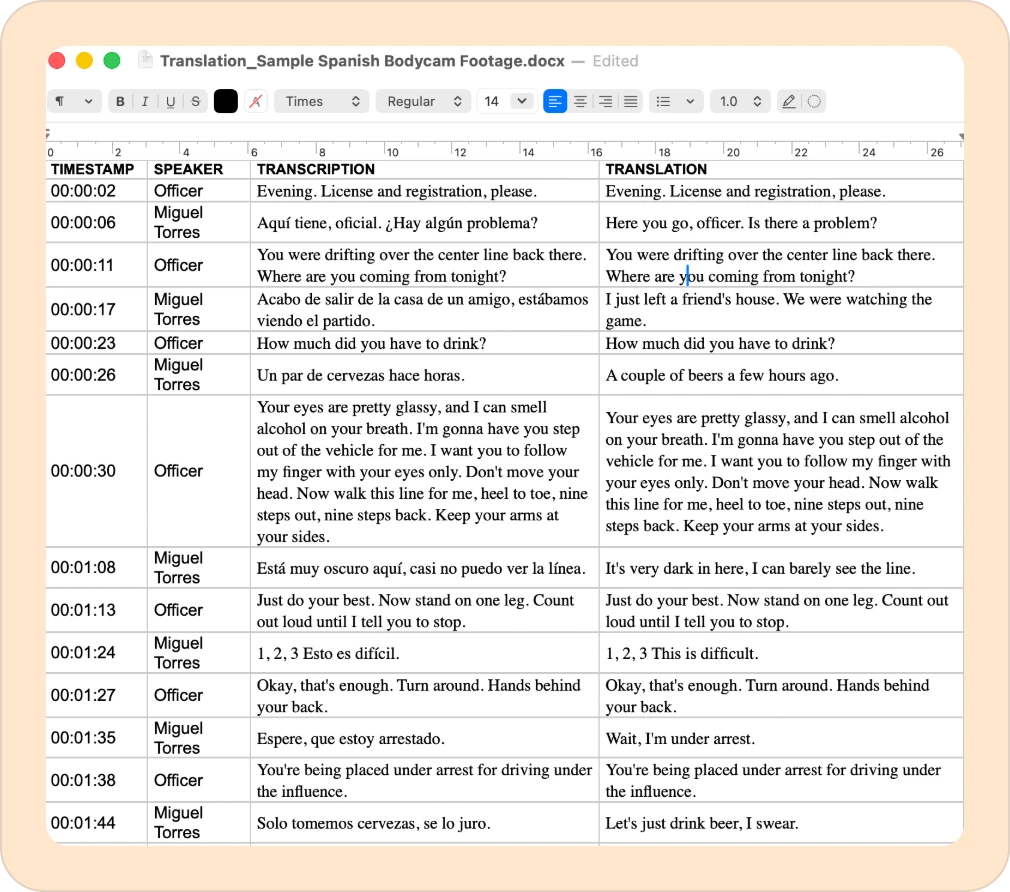Click the Edited status label
The width and height of the screenshot is (1010, 892).
(x=615, y=61)
